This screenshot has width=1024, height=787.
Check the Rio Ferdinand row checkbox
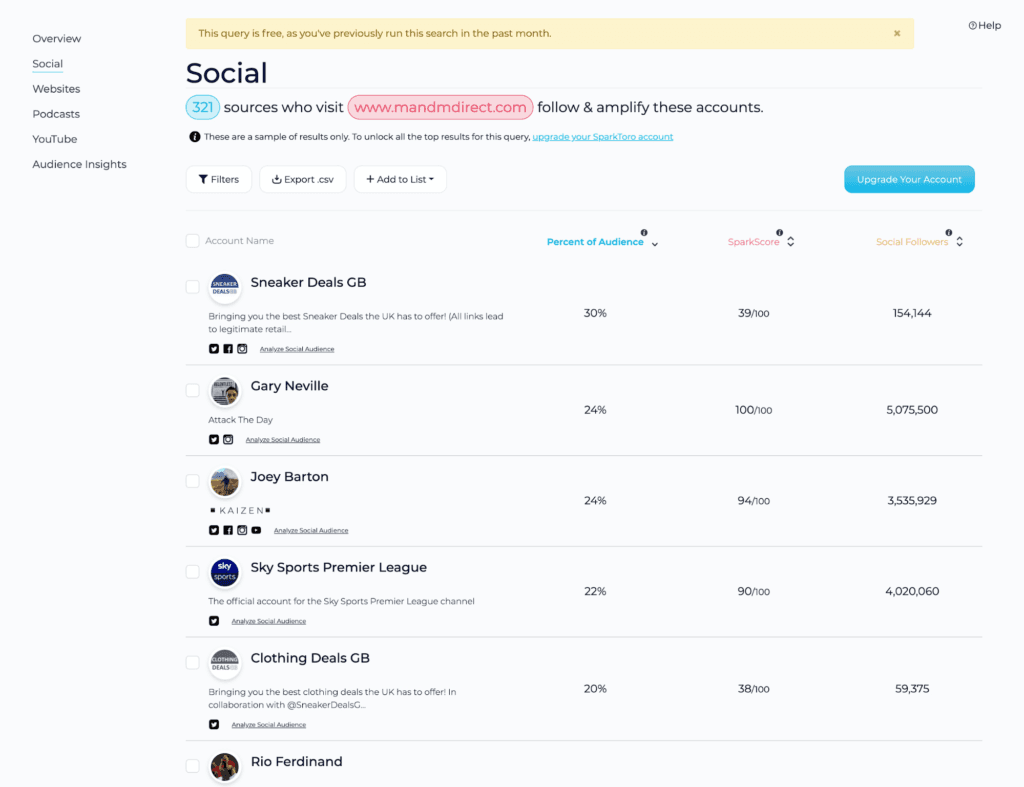(193, 765)
